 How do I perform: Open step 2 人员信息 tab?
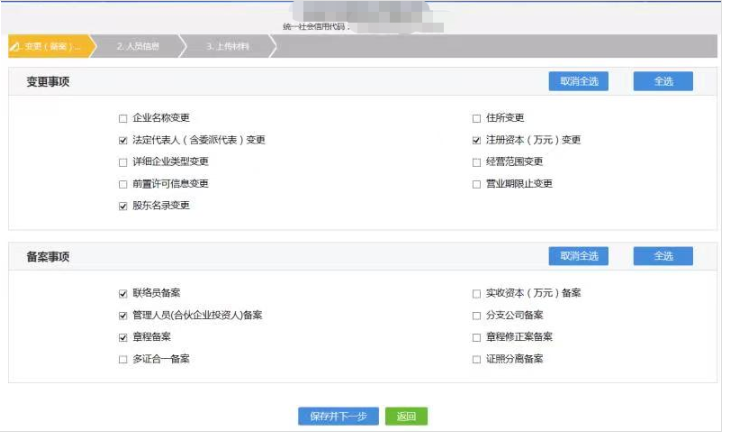pos(137,46)
